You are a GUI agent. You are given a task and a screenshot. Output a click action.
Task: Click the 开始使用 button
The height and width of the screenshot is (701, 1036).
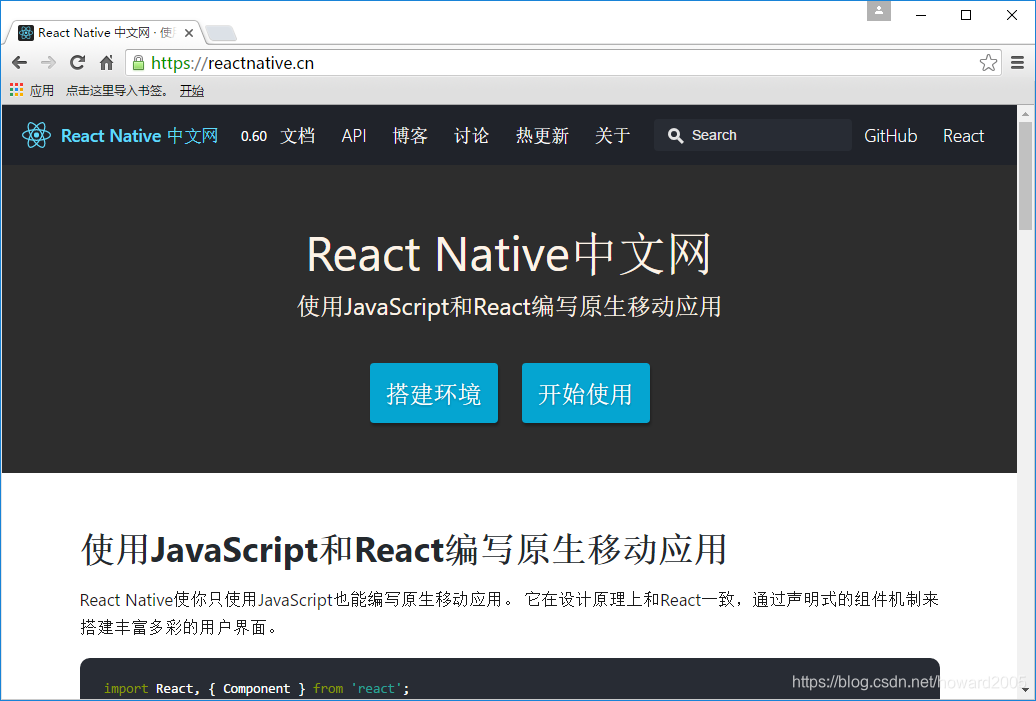(586, 393)
